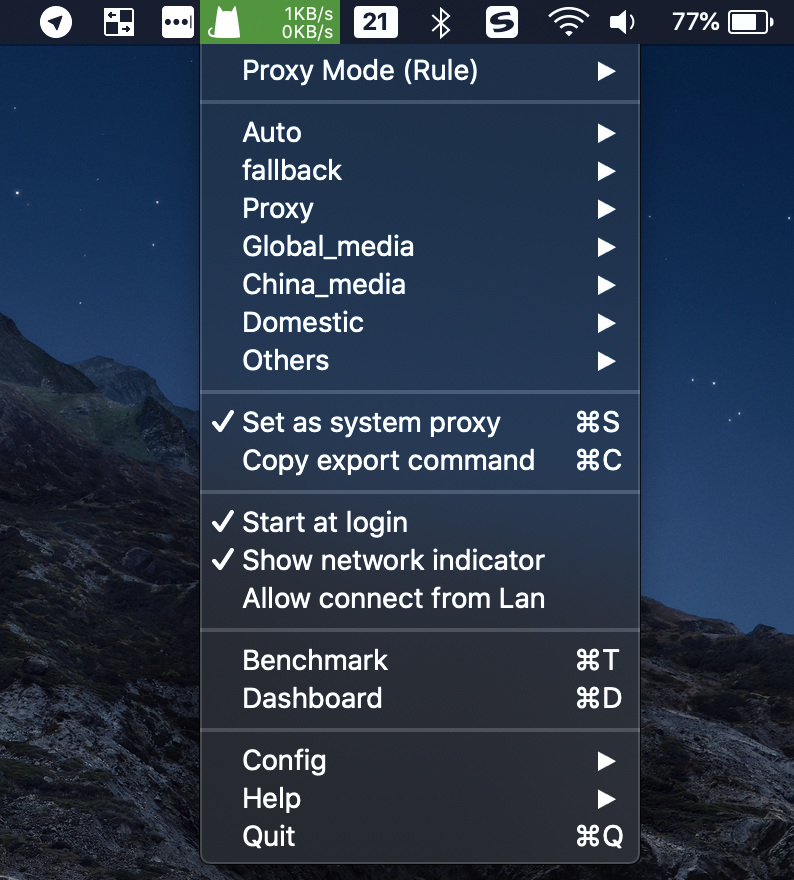Open the volume speaker icon
This screenshot has height=880, width=794.
[622, 22]
